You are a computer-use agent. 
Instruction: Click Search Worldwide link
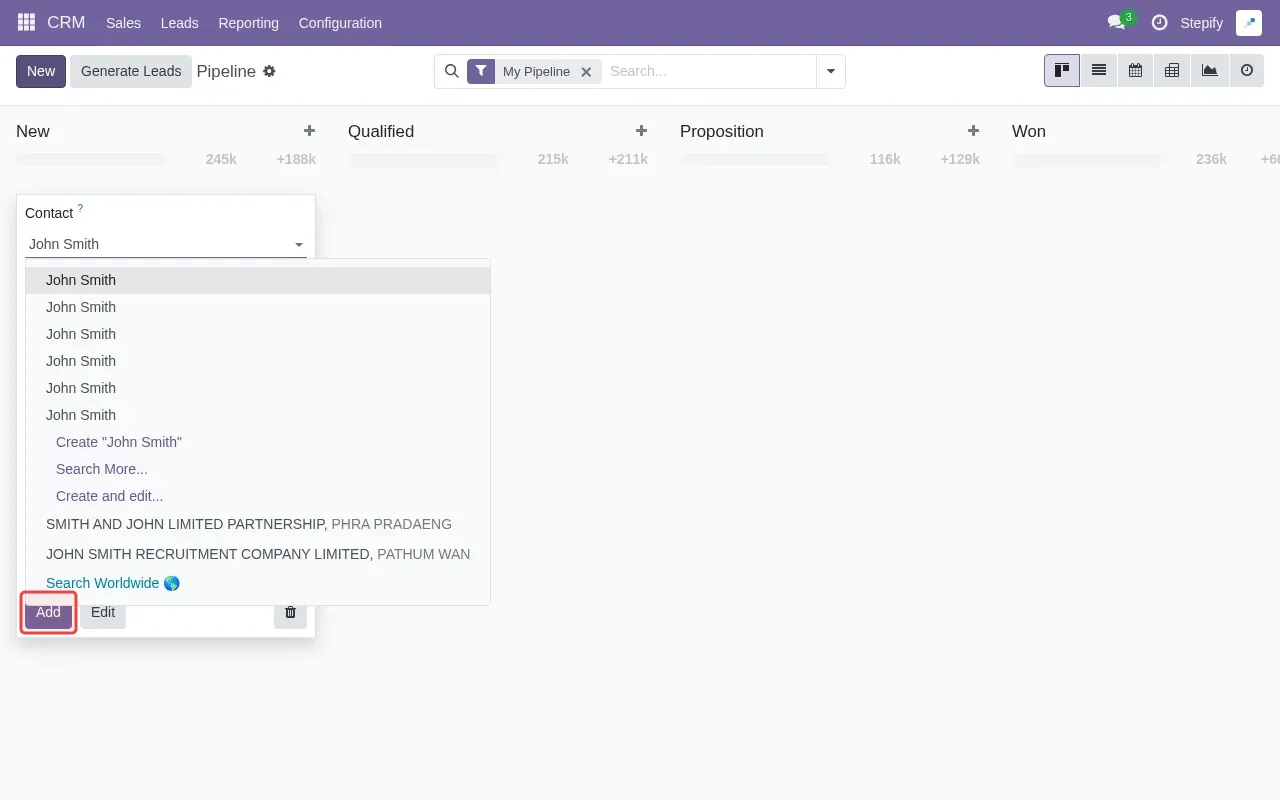coord(103,583)
